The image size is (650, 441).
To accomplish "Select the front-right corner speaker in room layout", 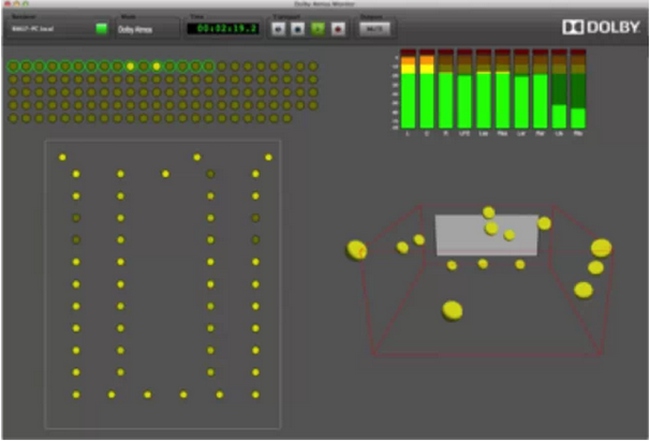I will [x=269, y=157].
